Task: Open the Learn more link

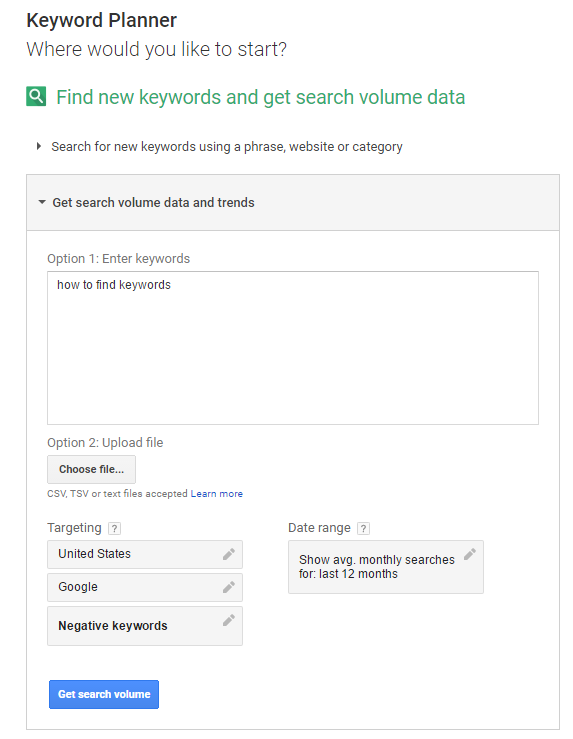Action: click(217, 493)
